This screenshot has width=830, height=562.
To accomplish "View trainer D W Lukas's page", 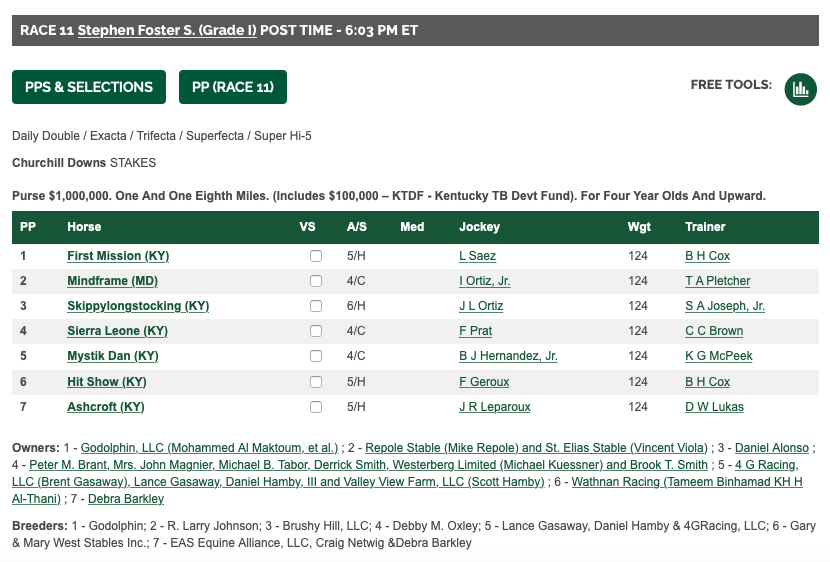I will [714, 406].
